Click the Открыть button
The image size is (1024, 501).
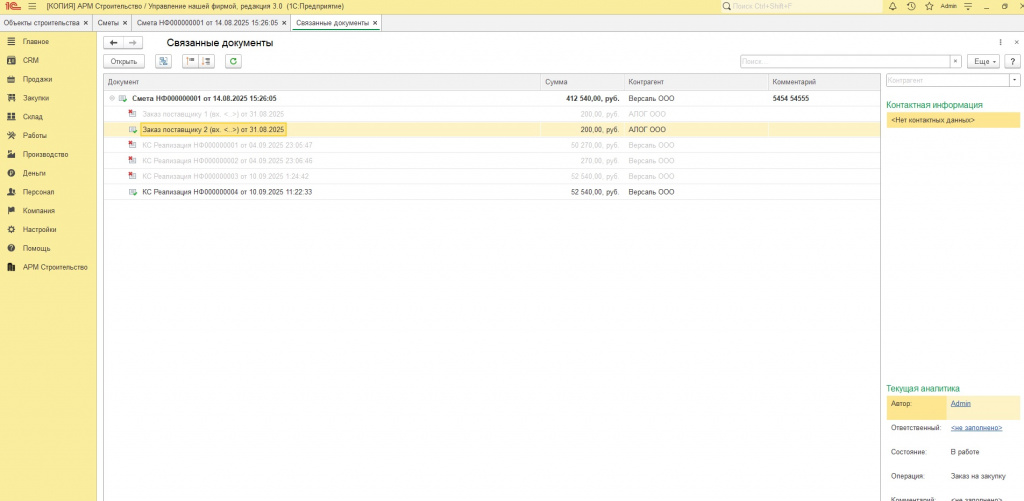click(123, 61)
